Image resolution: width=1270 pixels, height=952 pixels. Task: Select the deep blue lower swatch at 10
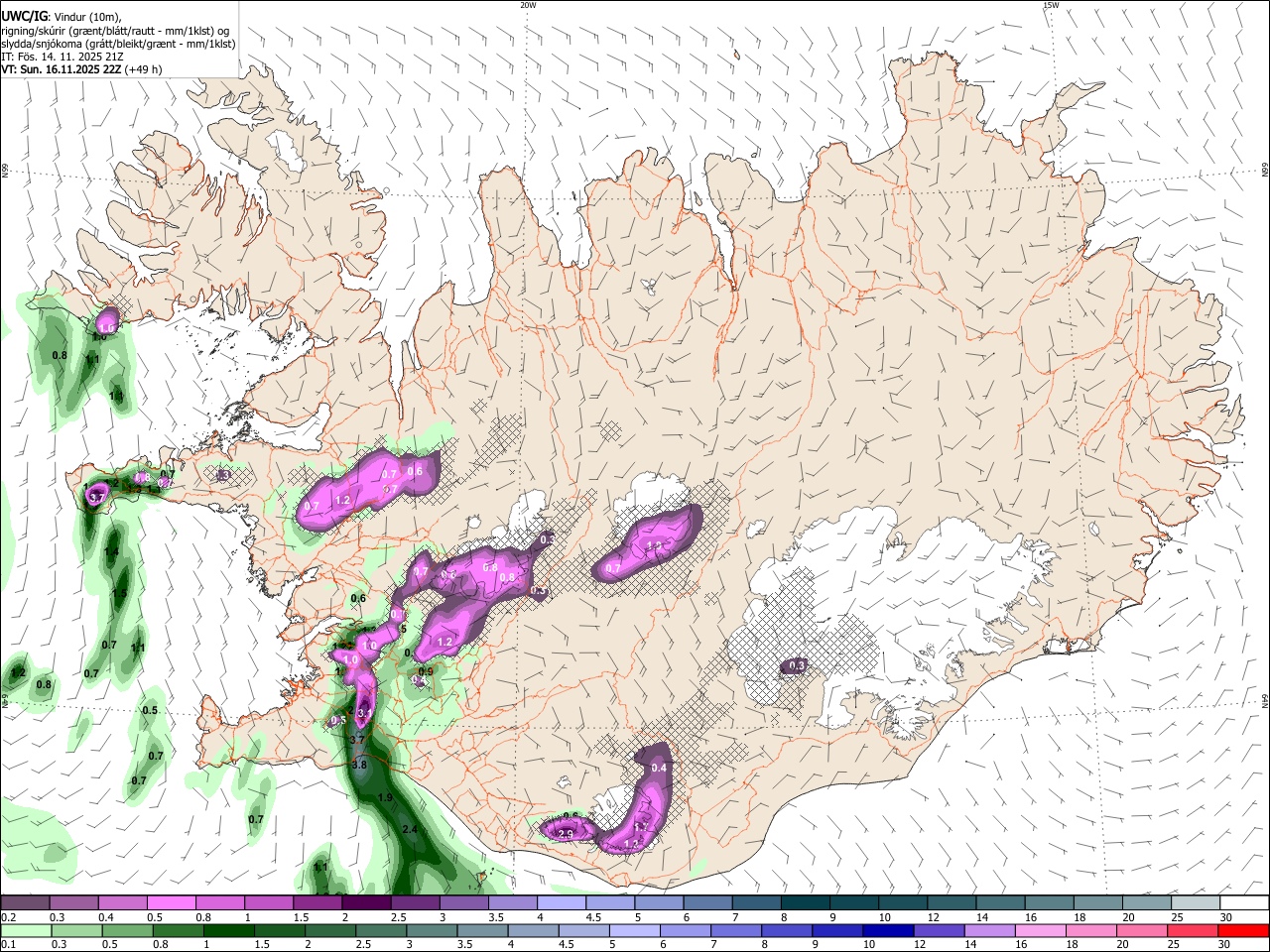point(886,930)
